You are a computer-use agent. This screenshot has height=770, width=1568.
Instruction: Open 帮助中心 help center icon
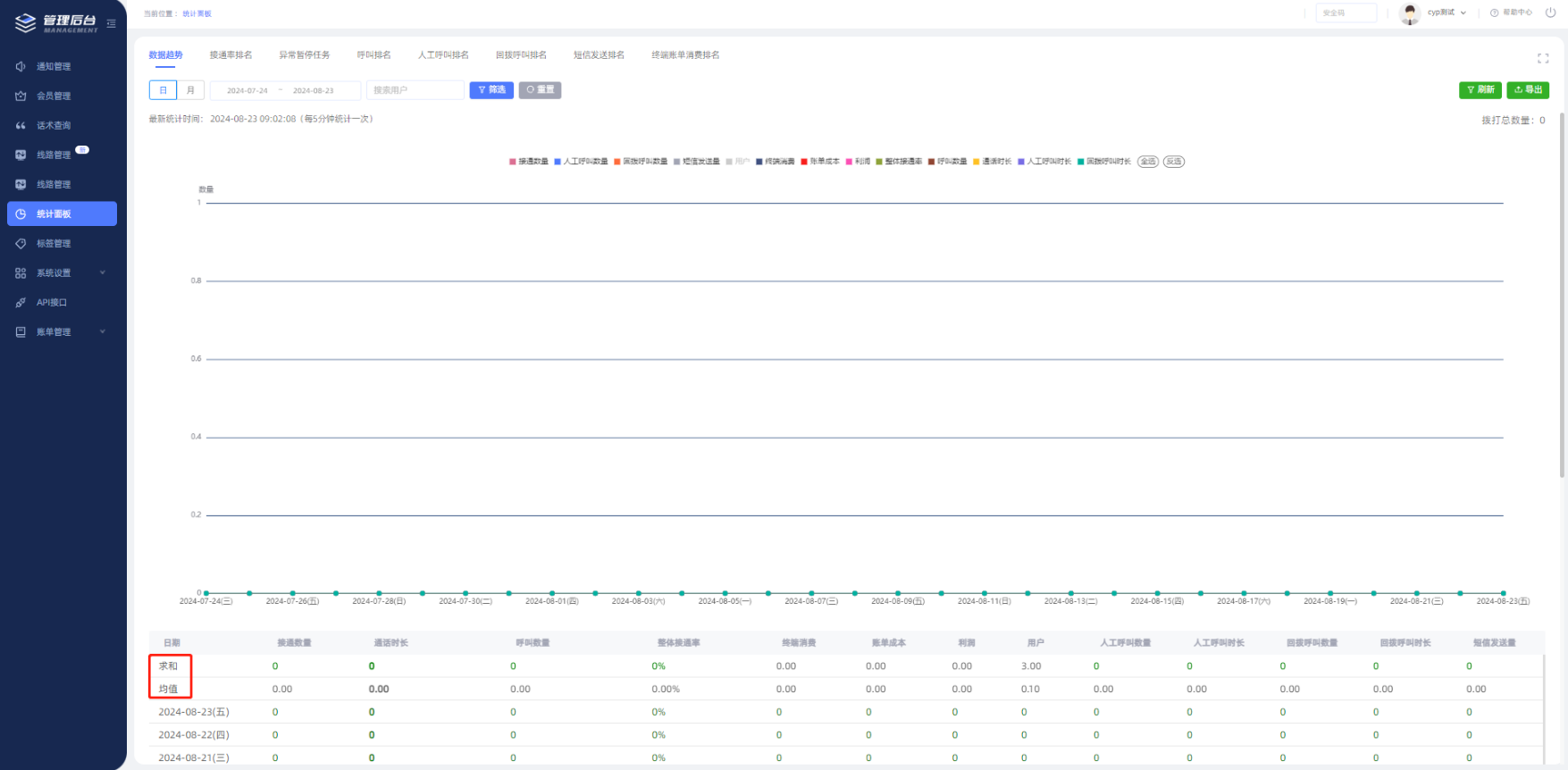(1494, 13)
